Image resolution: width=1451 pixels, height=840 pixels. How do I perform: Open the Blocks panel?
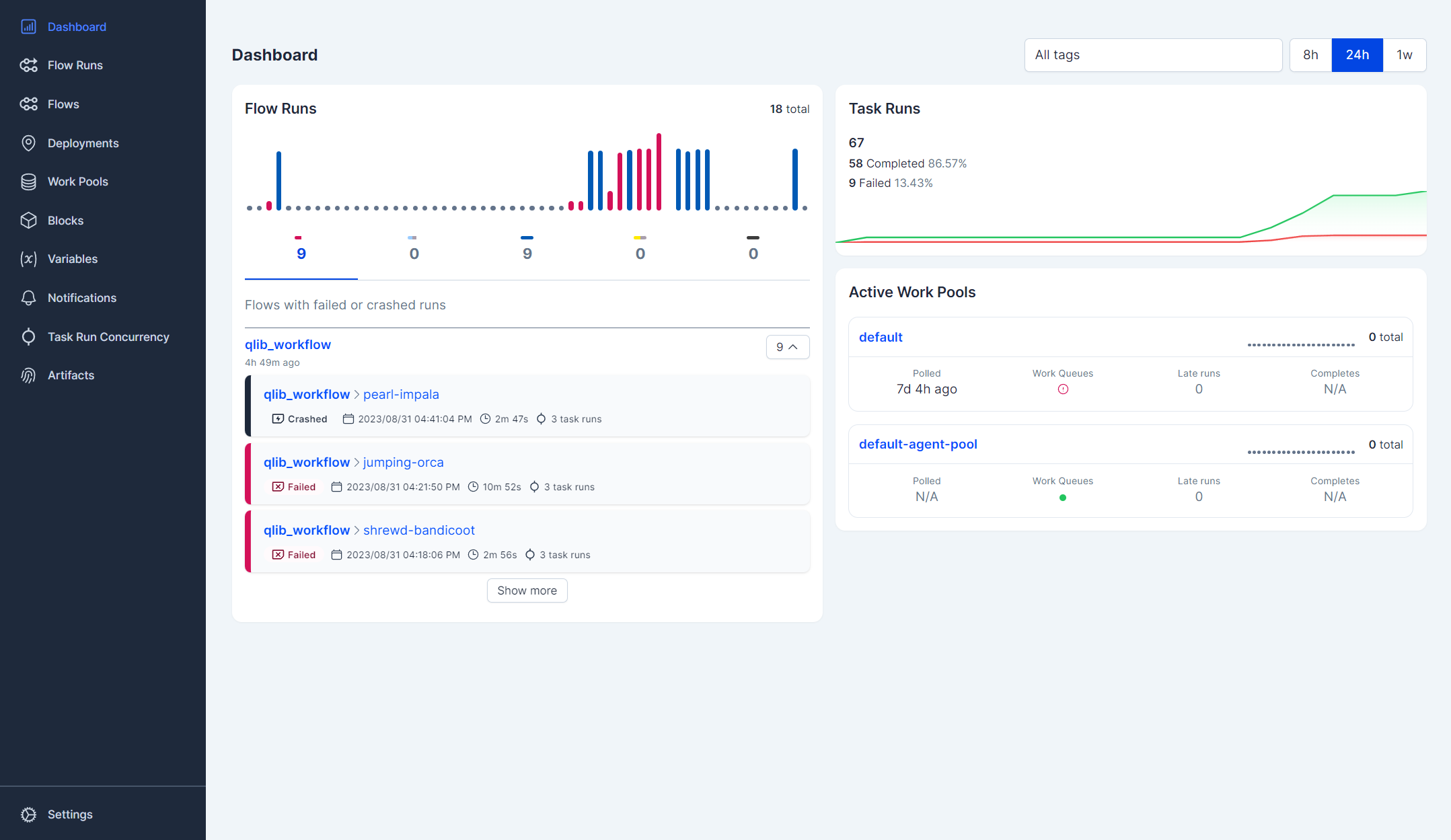pos(65,220)
